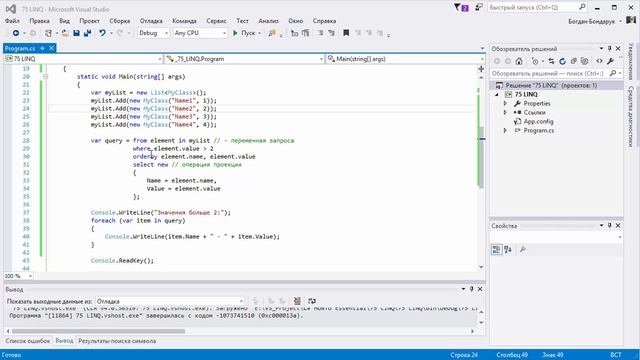Click the Home icon in Solution Explorer
Viewport: 640px width, 360px height.
[x=519, y=61]
